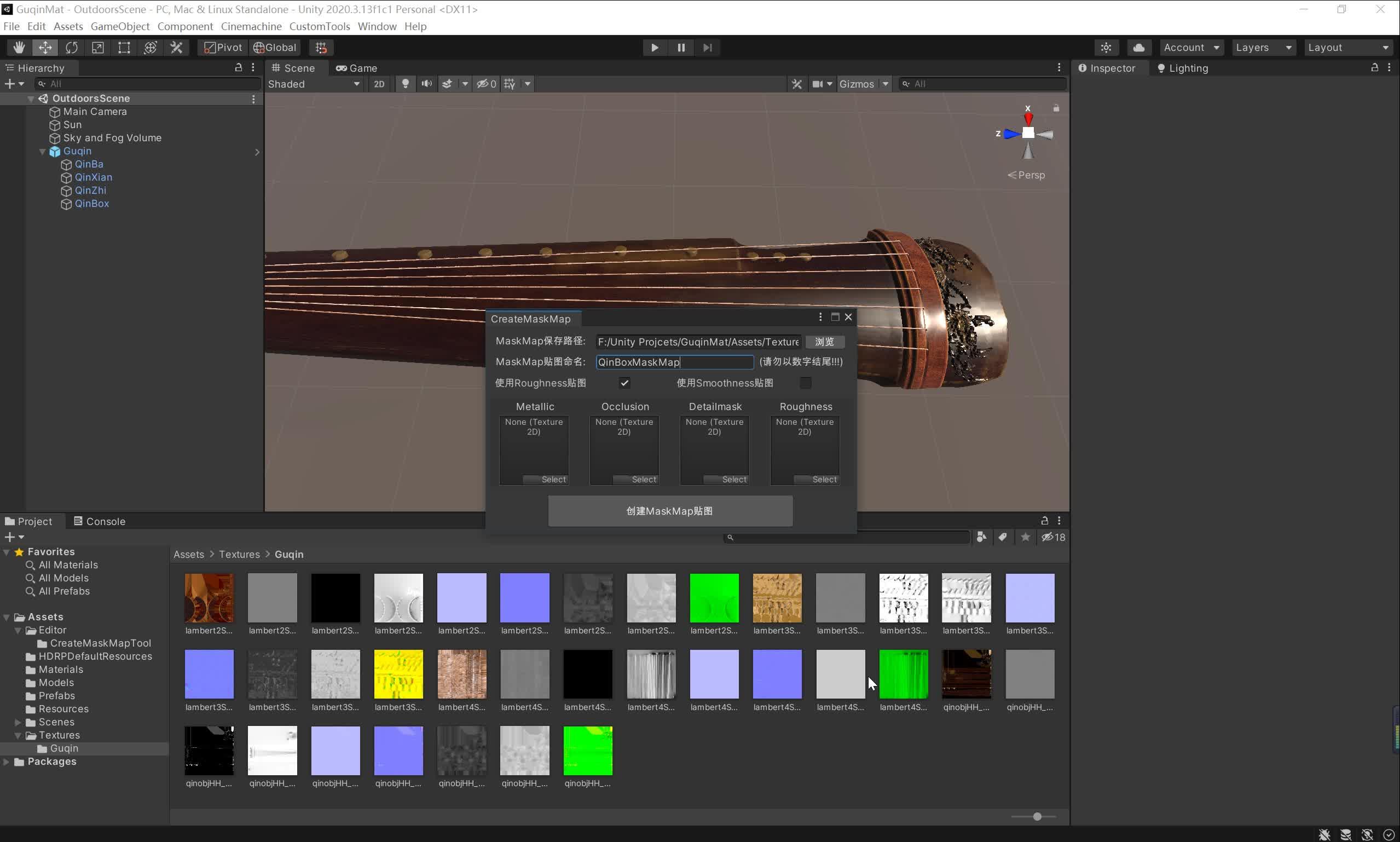Toggle scene lighting bulb icon
The width and height of the screenshot is (1400, 842).
tap(405, 84)
